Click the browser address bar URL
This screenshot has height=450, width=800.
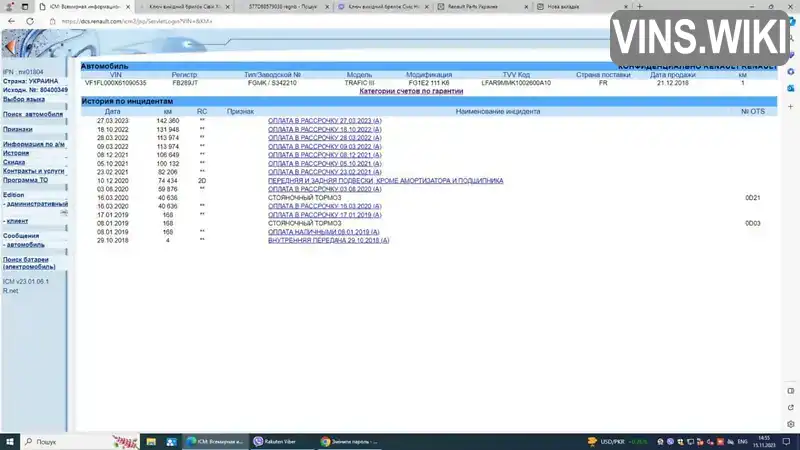[x=137, y=21]
